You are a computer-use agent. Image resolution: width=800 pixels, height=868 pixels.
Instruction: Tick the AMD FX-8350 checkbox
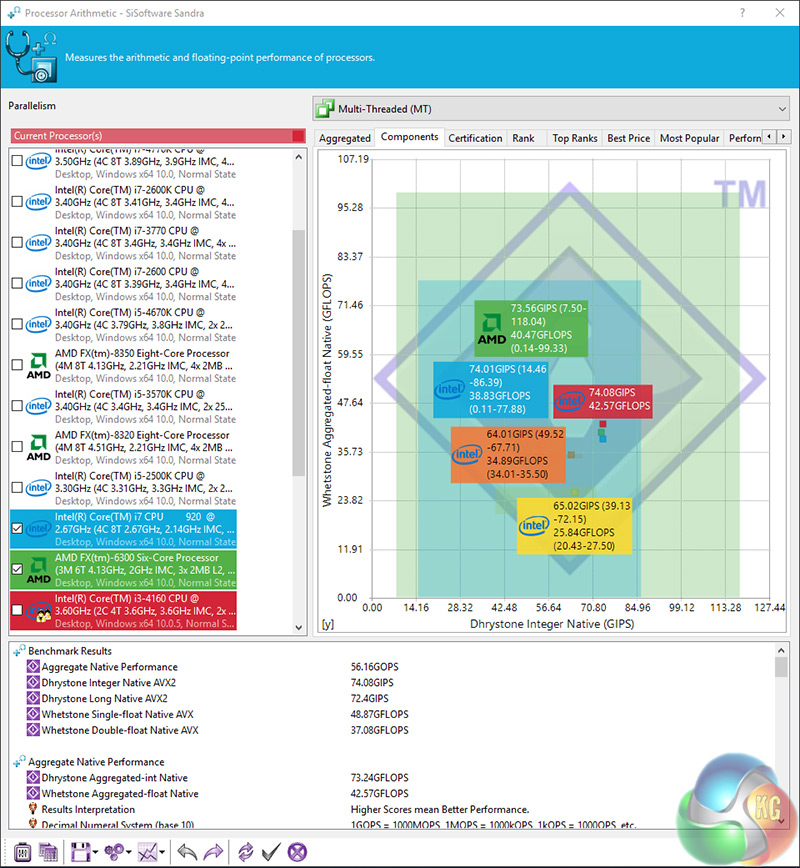click(x=17, y=365)
